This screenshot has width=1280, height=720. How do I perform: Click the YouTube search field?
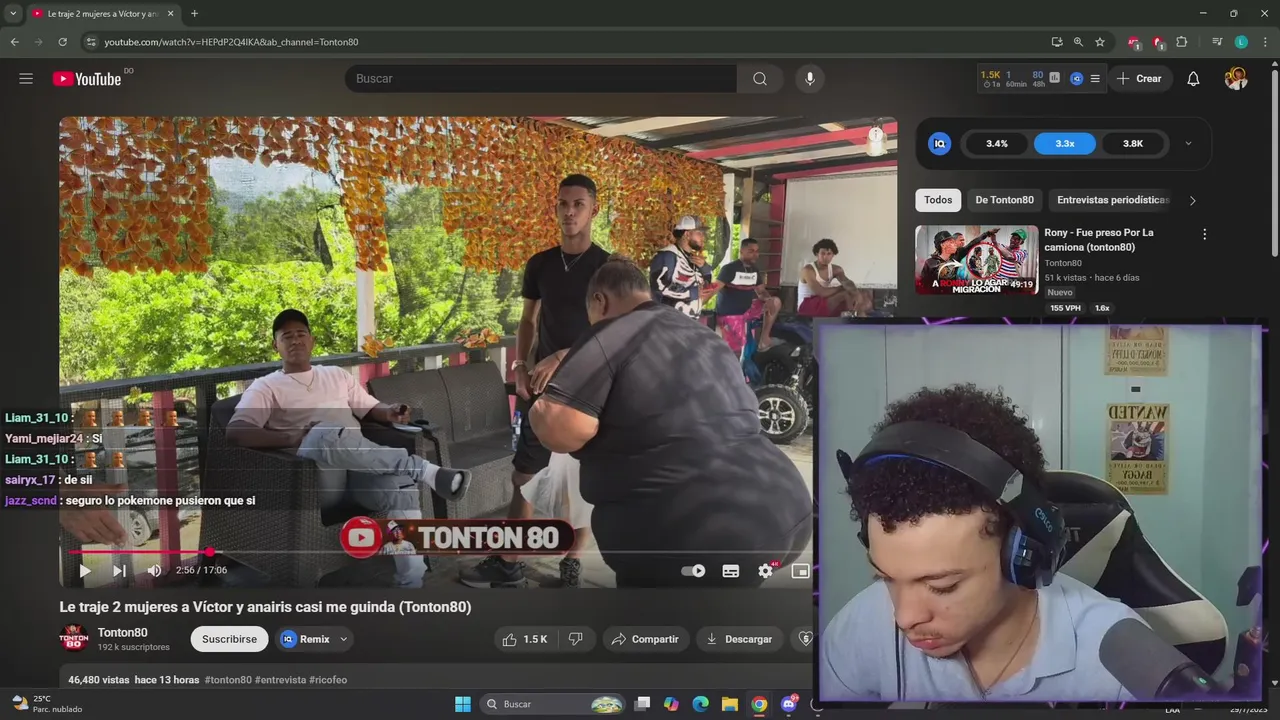point(540,79)
